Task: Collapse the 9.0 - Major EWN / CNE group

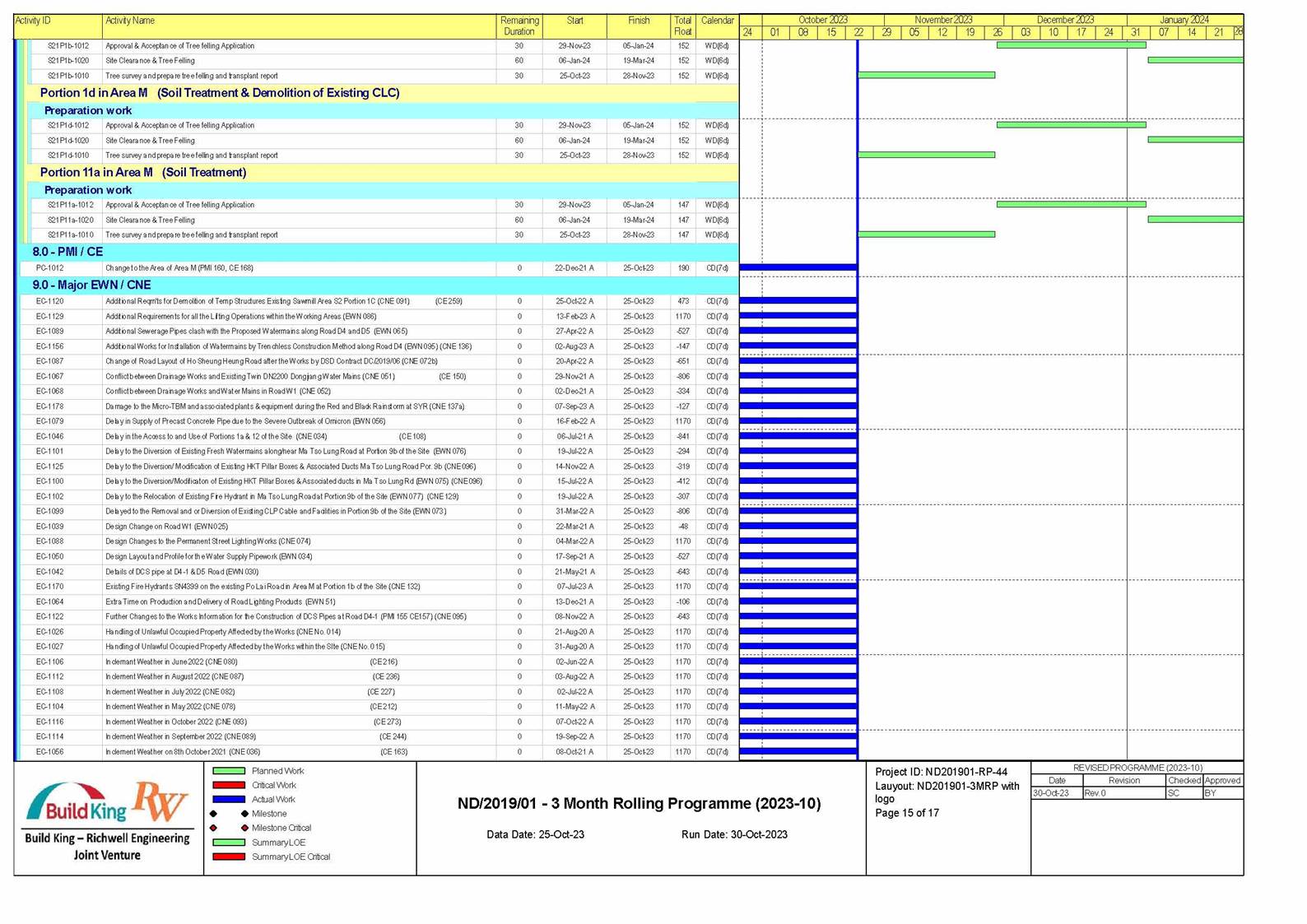Action: [91, 285]
